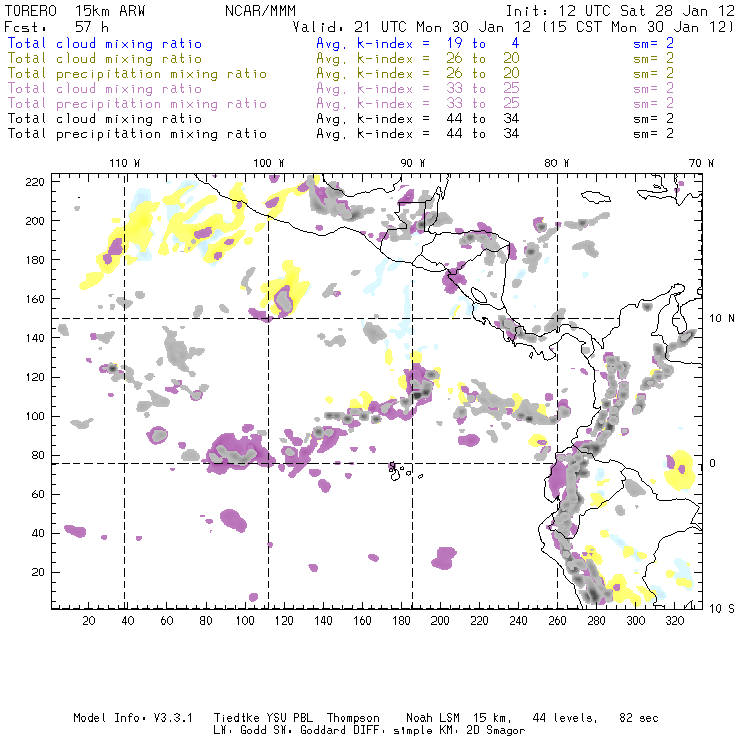Select the "Thompson" microphysics footer text
The height and width of the screenshot is (740, 740).
[353, 718]
